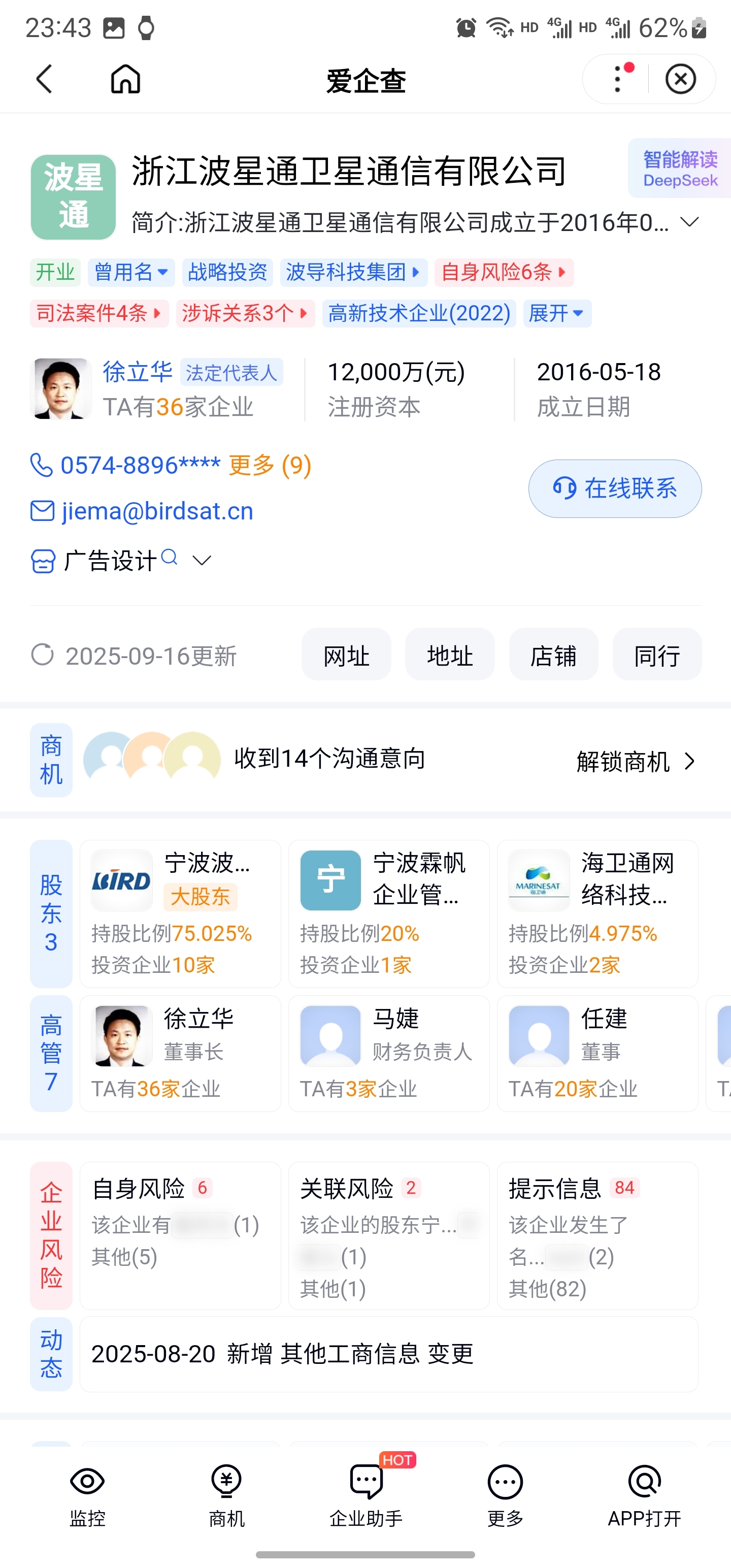Go back with the left arrow
Viewport: 731px width, 1568px height.
coord(44,79)
